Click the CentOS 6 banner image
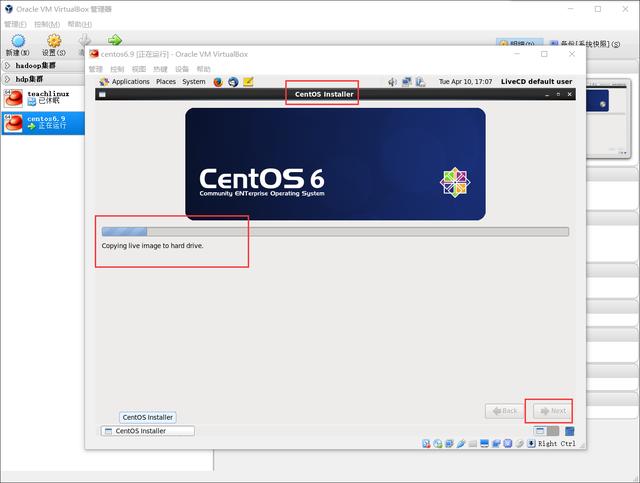The image size is (640, 483). point(335,164)
